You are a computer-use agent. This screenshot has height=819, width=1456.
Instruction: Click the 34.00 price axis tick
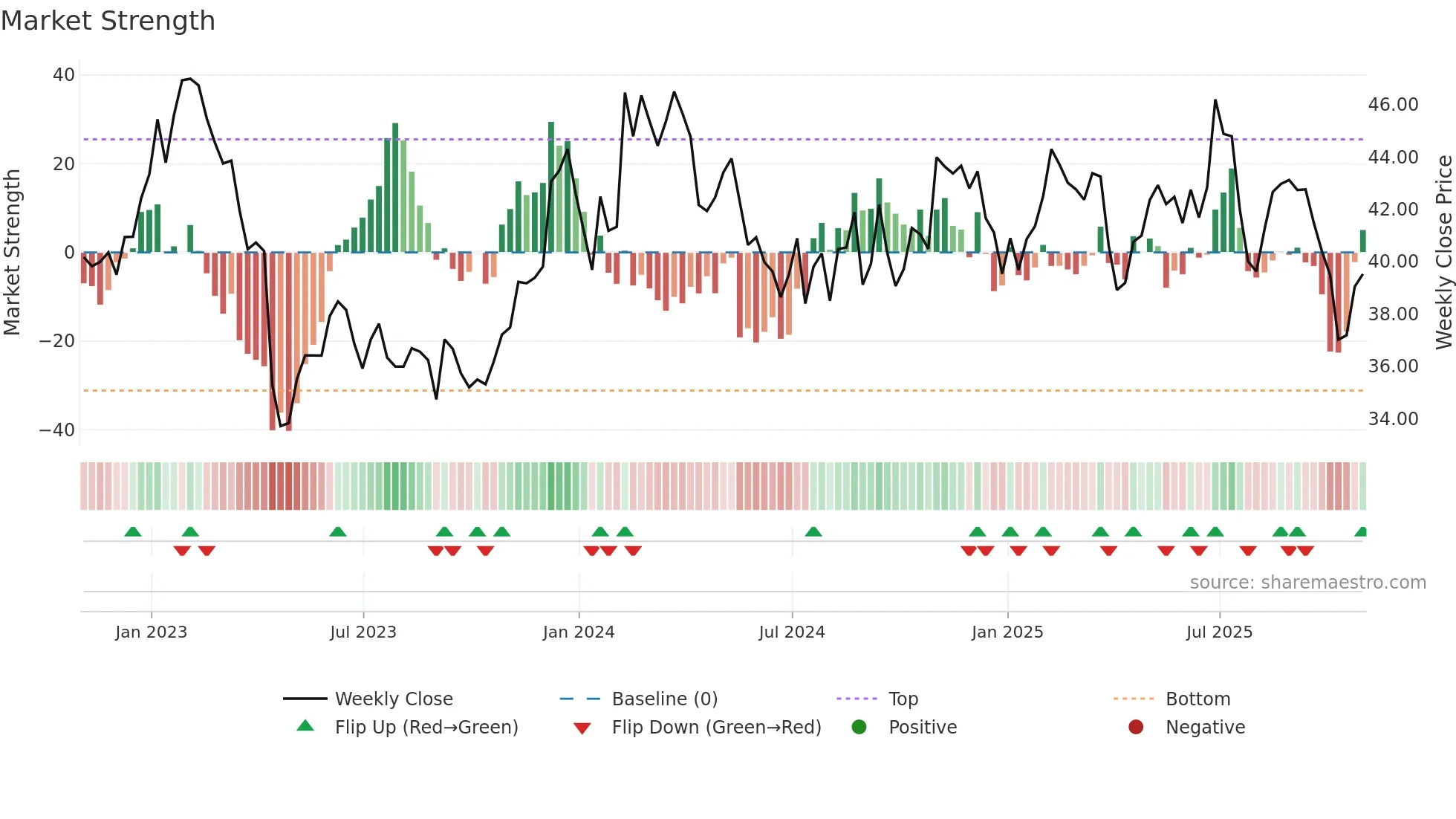pos(1394,418)
